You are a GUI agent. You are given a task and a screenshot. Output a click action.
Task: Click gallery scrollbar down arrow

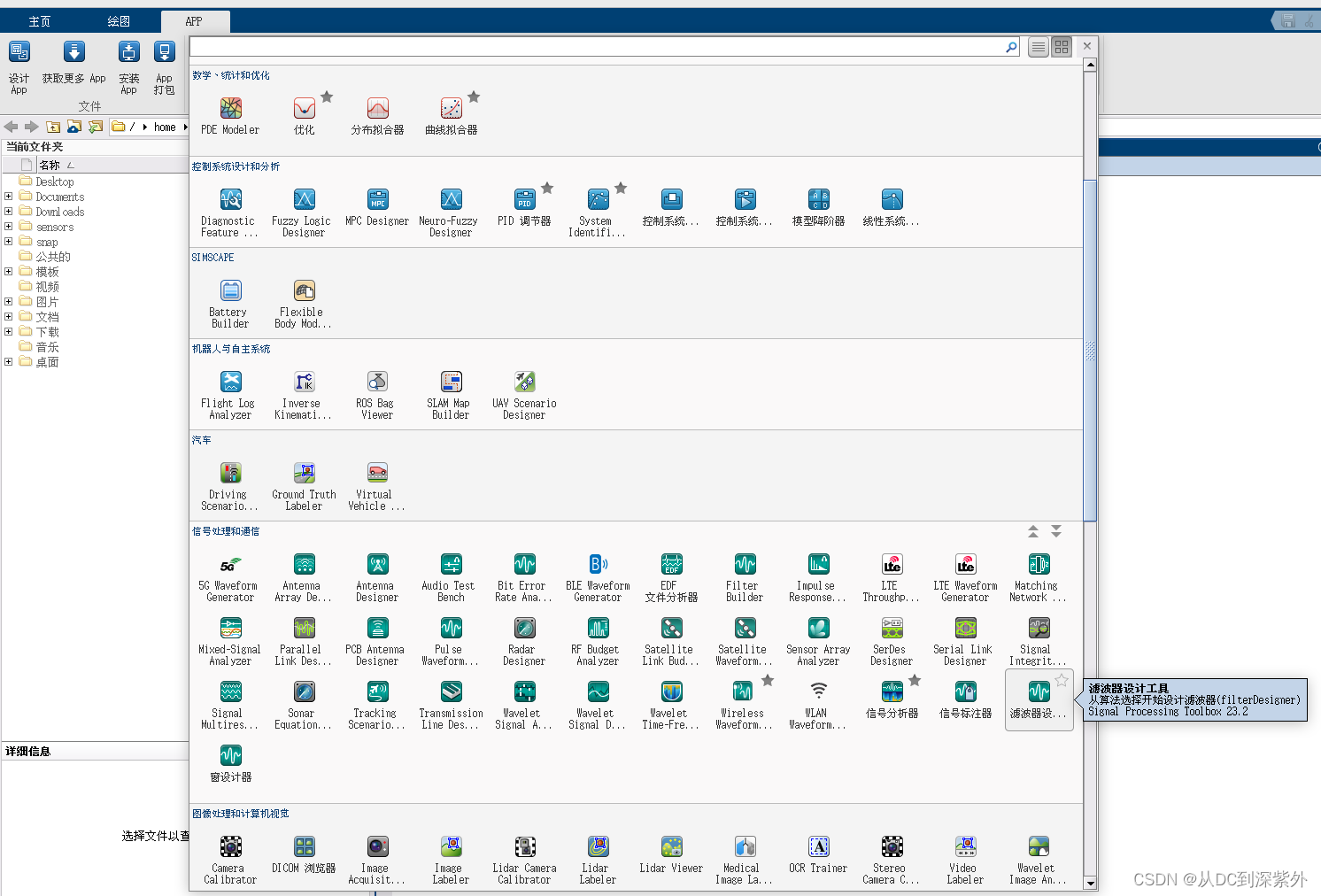click(1090, 884)
